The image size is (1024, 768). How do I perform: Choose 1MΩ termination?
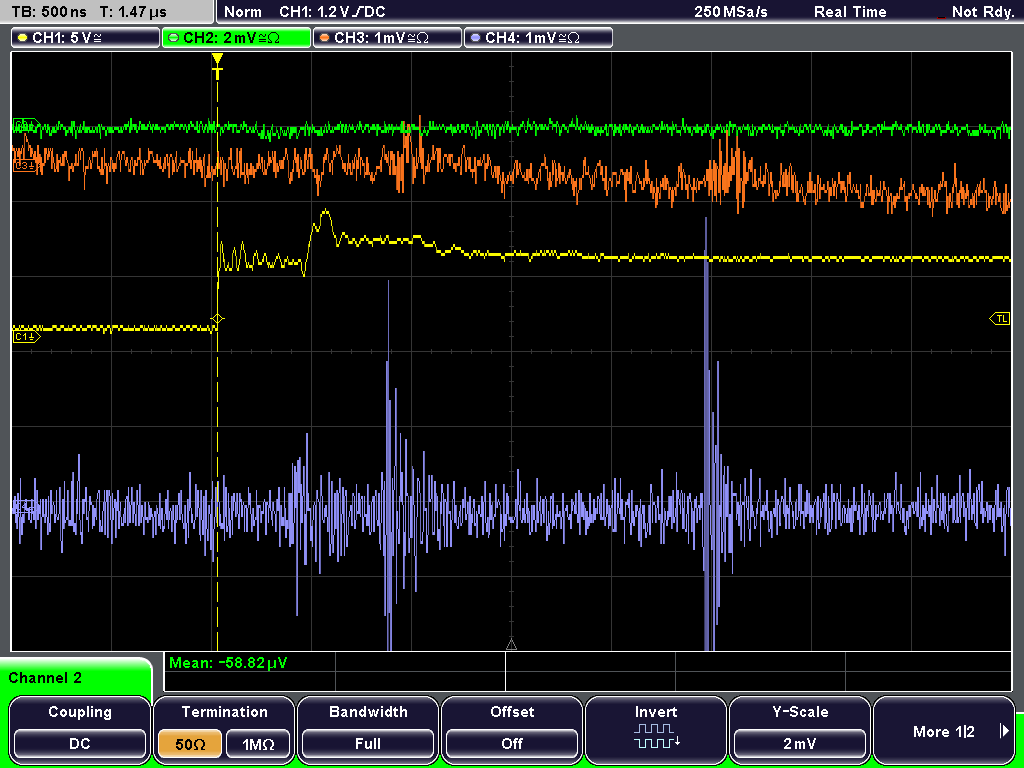(258, 744)
